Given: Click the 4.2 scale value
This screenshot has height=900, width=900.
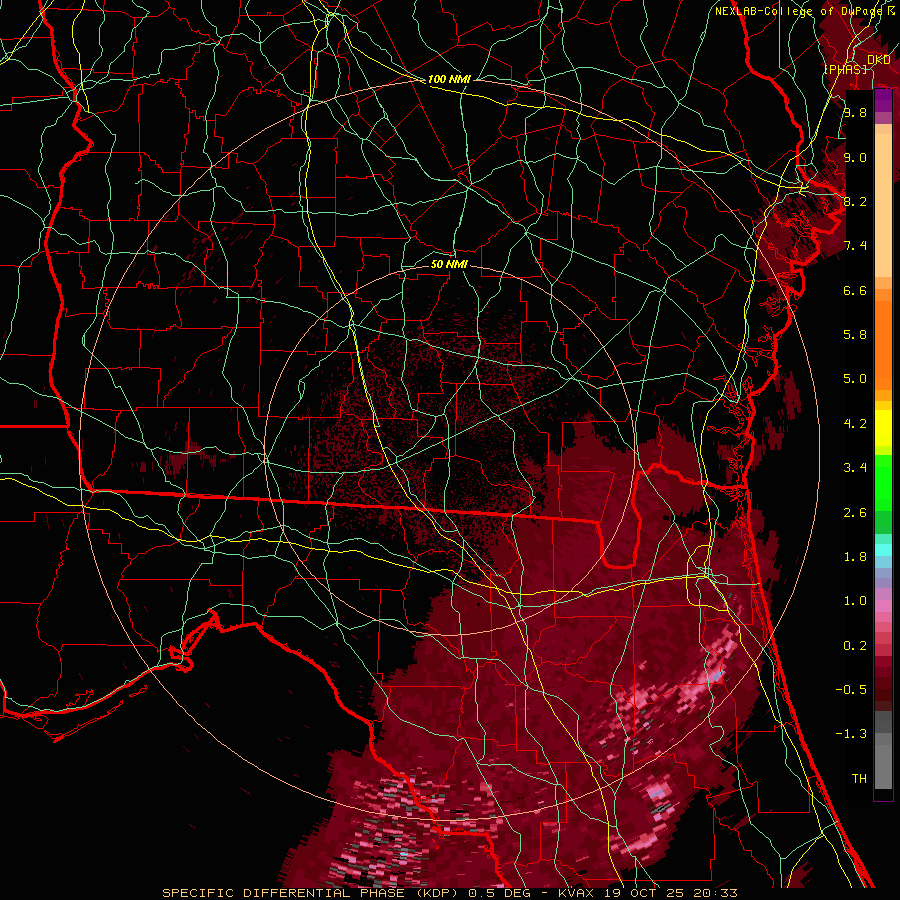Looking at the screenshot, I should pos(855,424).
